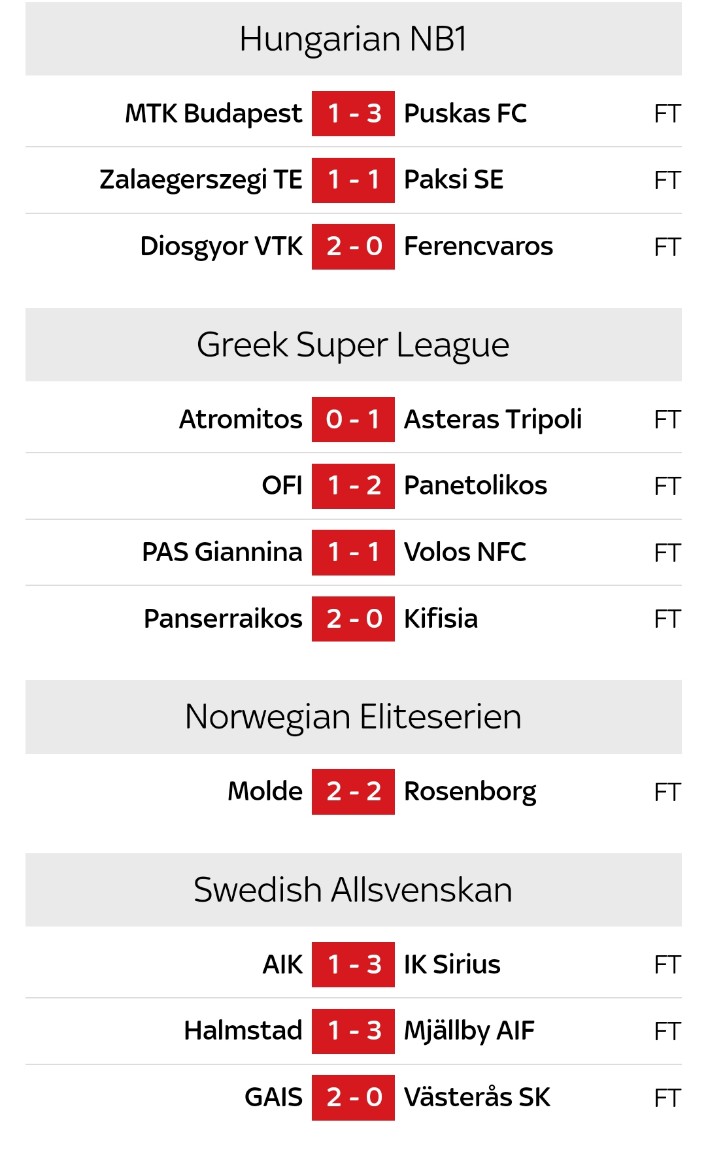Open the Molde vs Rosenborg 2 - 2 score
This screenshot has height=1150, width=706.
(x=353, y=792)
